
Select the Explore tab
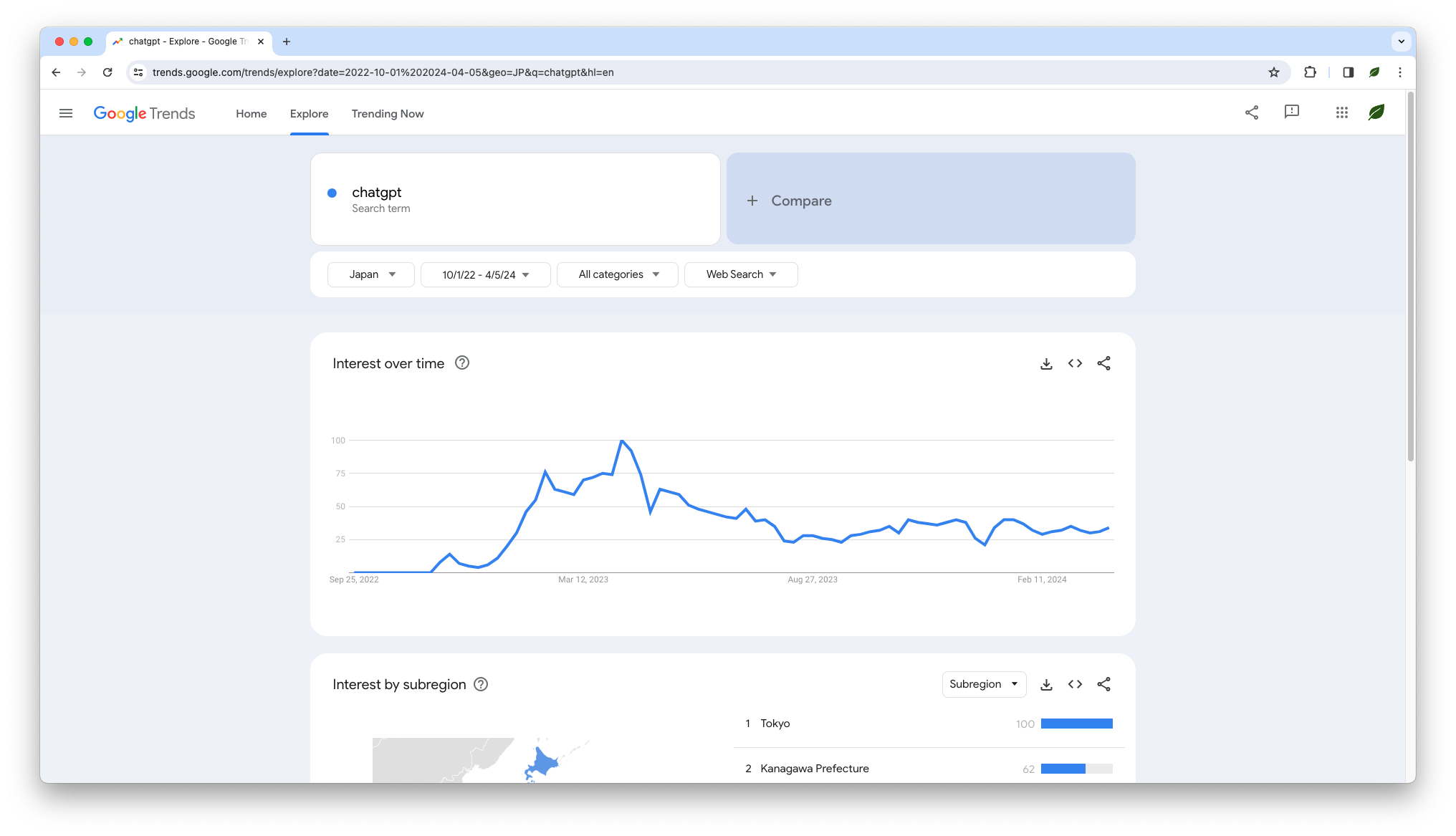309,114
